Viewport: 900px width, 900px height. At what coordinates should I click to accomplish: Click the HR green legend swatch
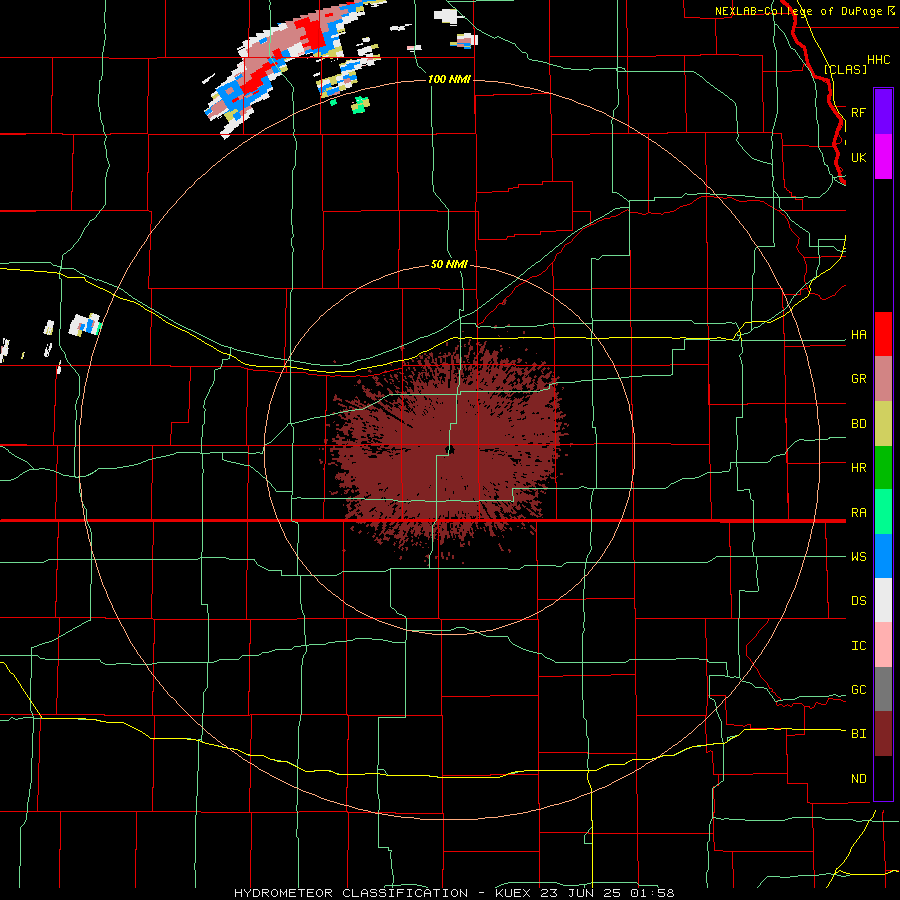point(883,468)
